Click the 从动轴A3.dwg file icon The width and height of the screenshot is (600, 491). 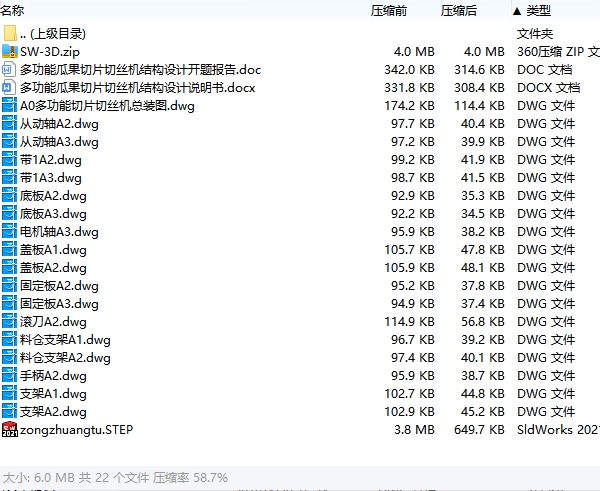pos(10,141)
